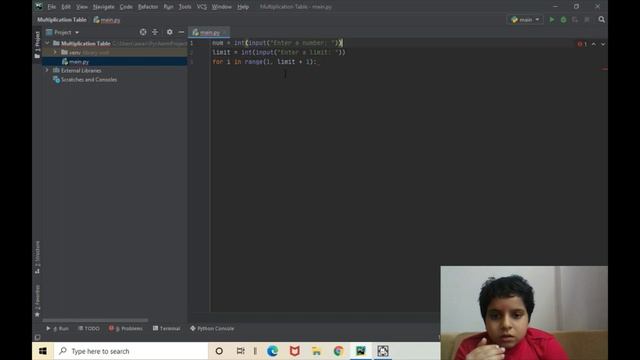Toggle the 1: Project side tab

coord(37,45)
